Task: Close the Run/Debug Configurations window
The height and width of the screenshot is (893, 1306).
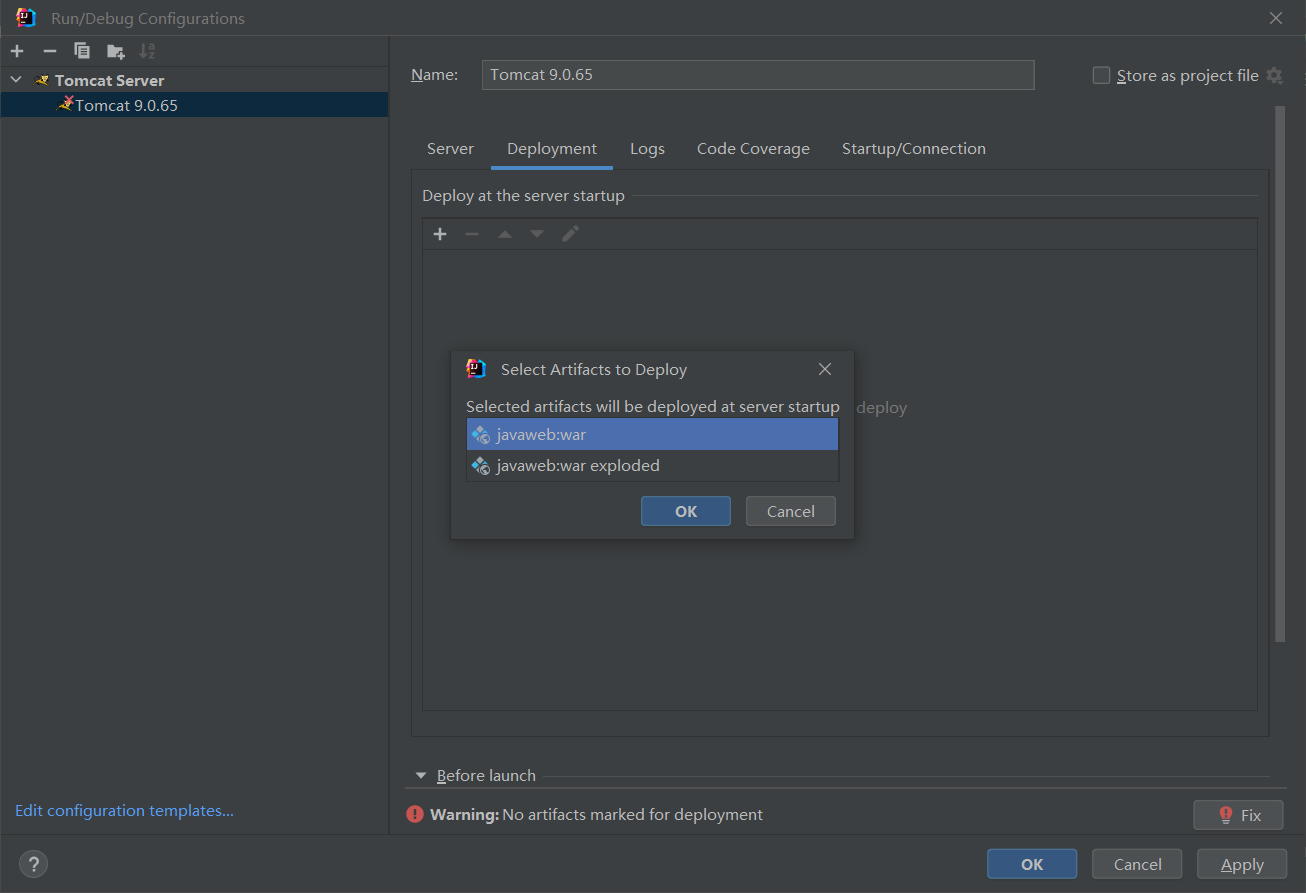Action: click(1276, 18)
